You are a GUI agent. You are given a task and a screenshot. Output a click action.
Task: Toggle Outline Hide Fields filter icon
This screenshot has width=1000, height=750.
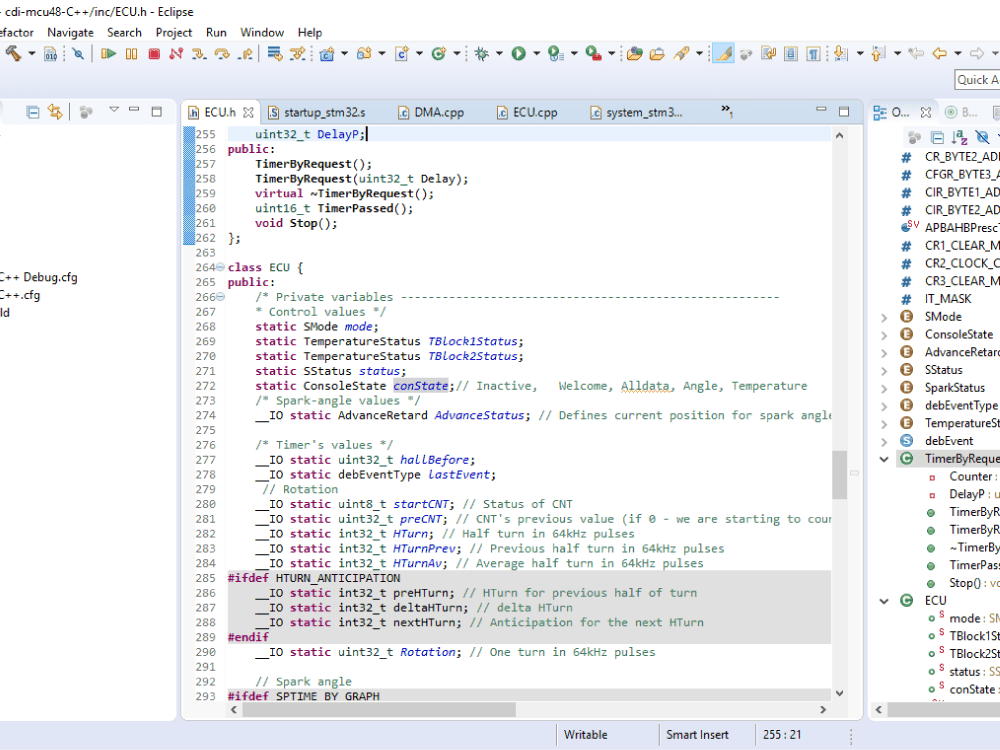982,137
